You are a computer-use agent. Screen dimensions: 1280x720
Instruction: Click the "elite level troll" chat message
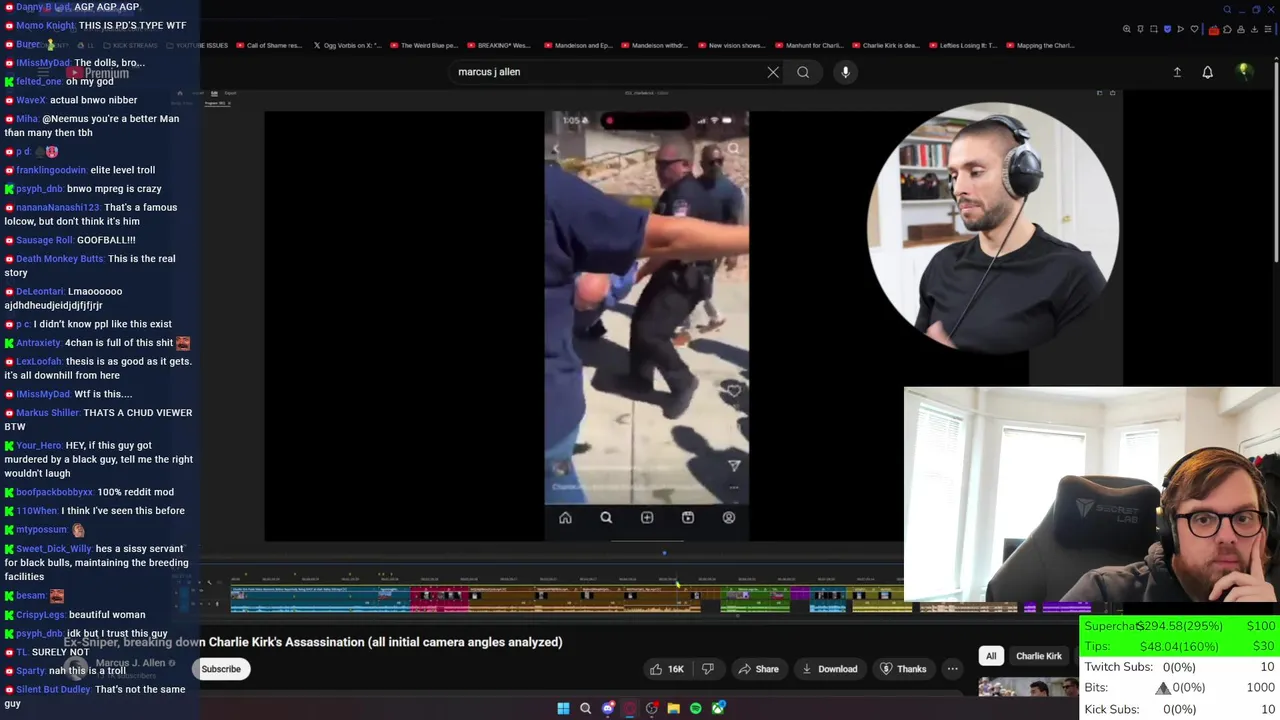click(x=122, y=170)
